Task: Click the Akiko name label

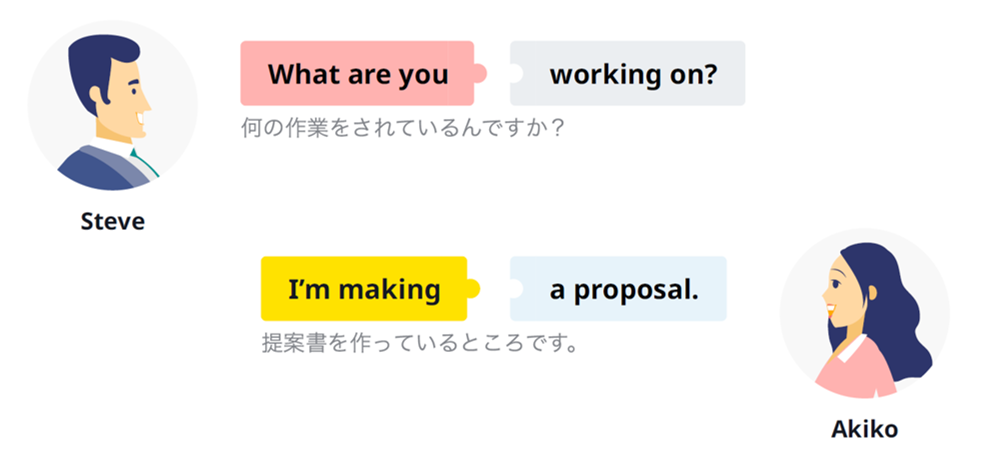Action: (x=864, y=430)
